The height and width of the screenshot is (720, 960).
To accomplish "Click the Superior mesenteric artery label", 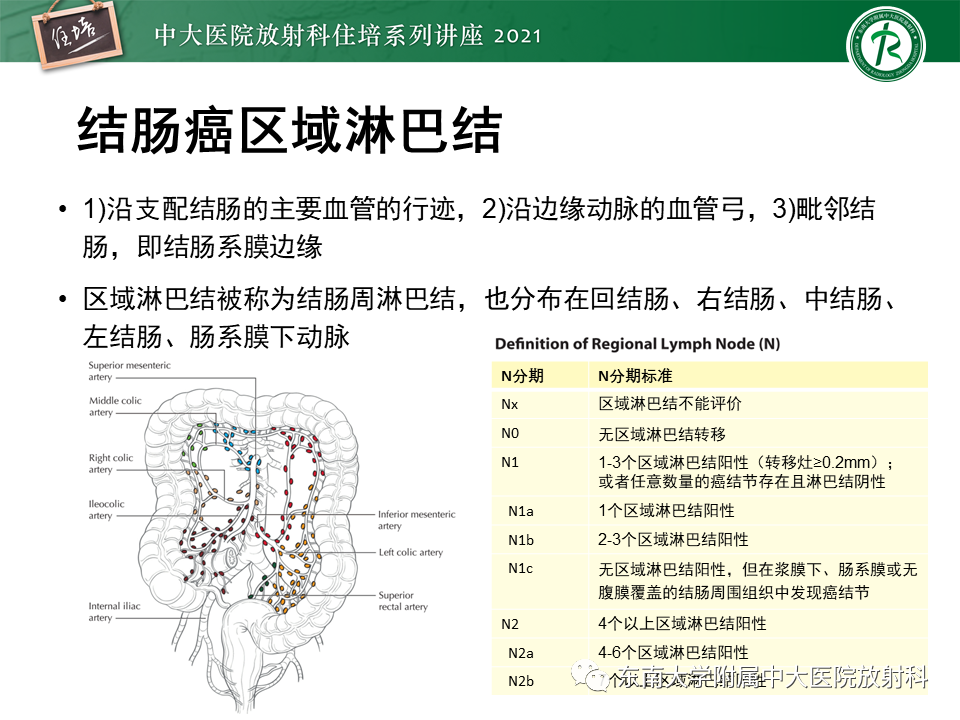I will click(x=129, y=371).
